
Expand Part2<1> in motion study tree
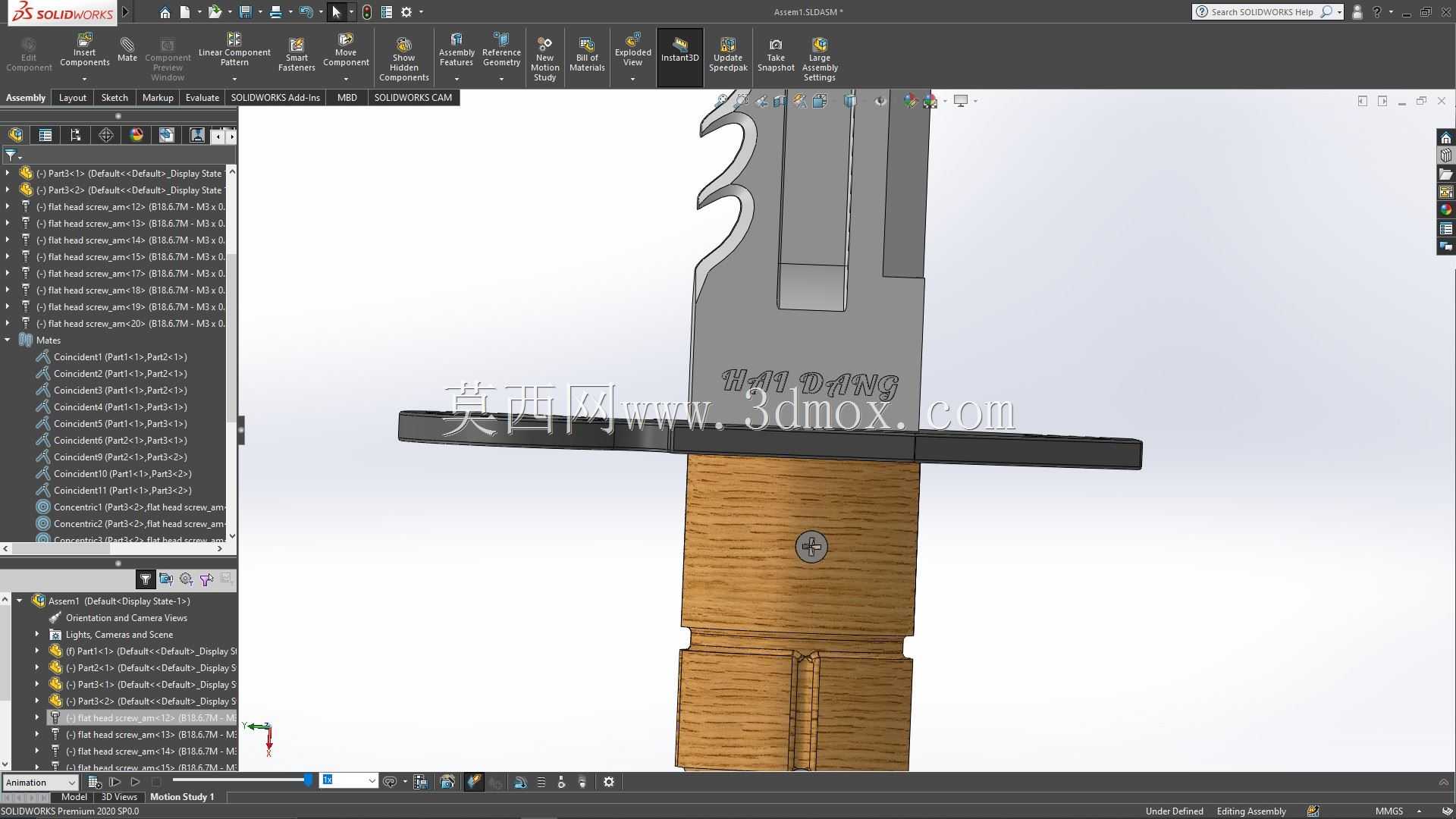coord(37,668)
